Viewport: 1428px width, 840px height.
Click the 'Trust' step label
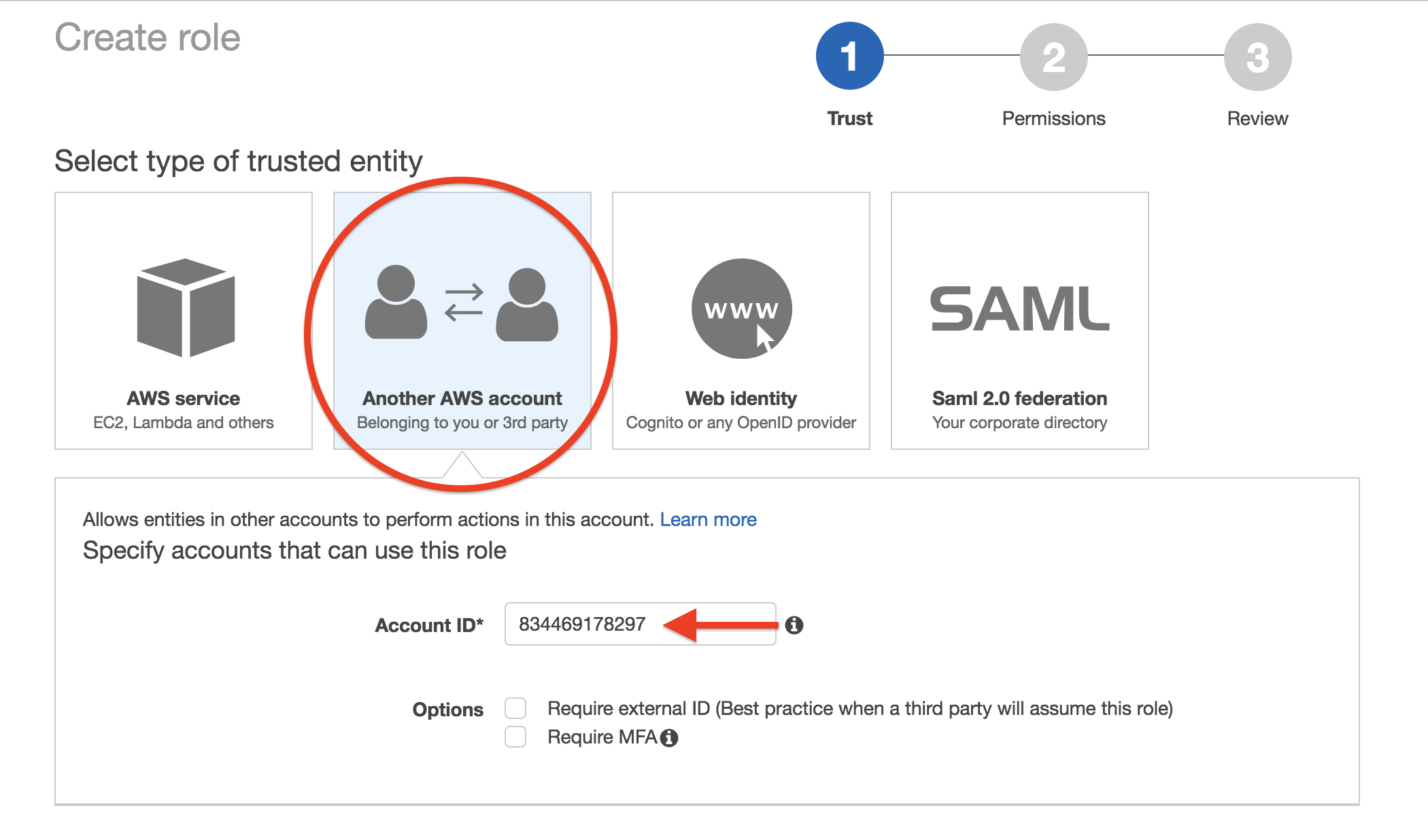[850, 119]
